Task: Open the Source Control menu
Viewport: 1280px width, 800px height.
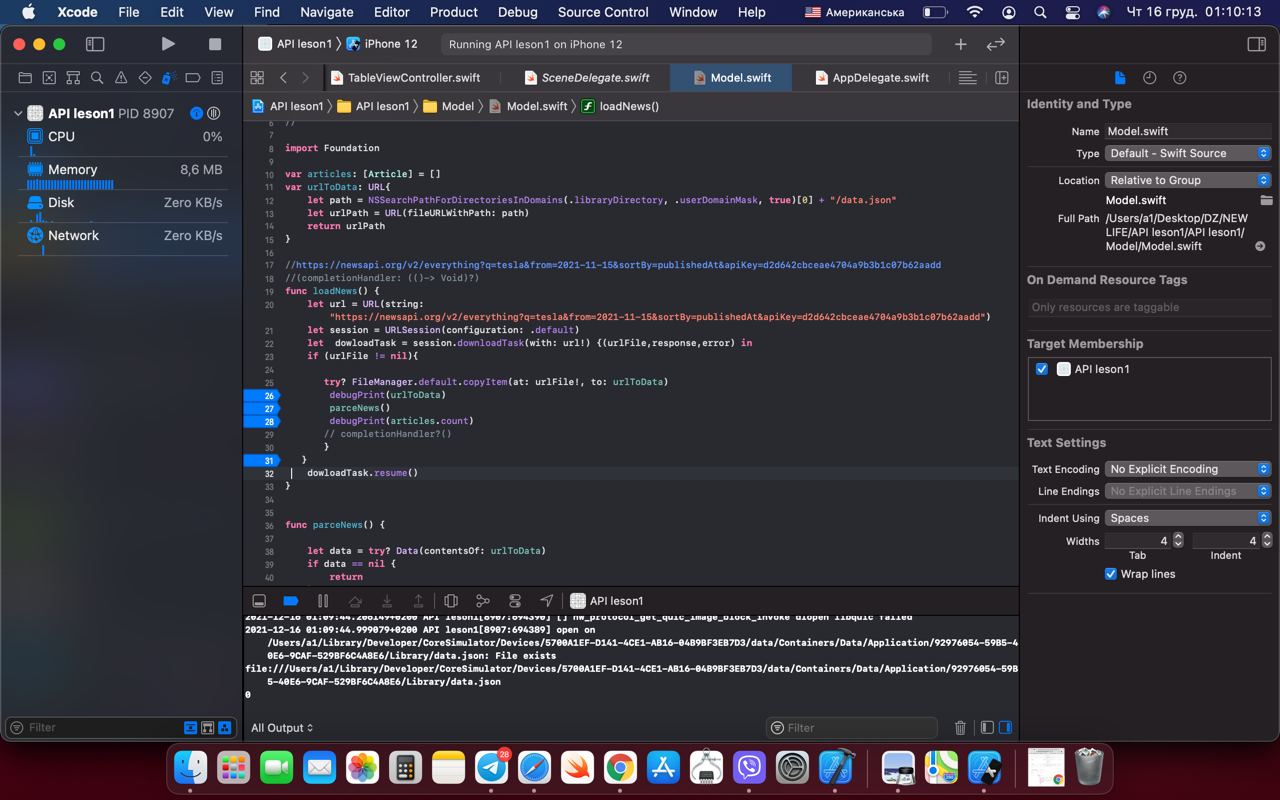Action: coord(603,12)
